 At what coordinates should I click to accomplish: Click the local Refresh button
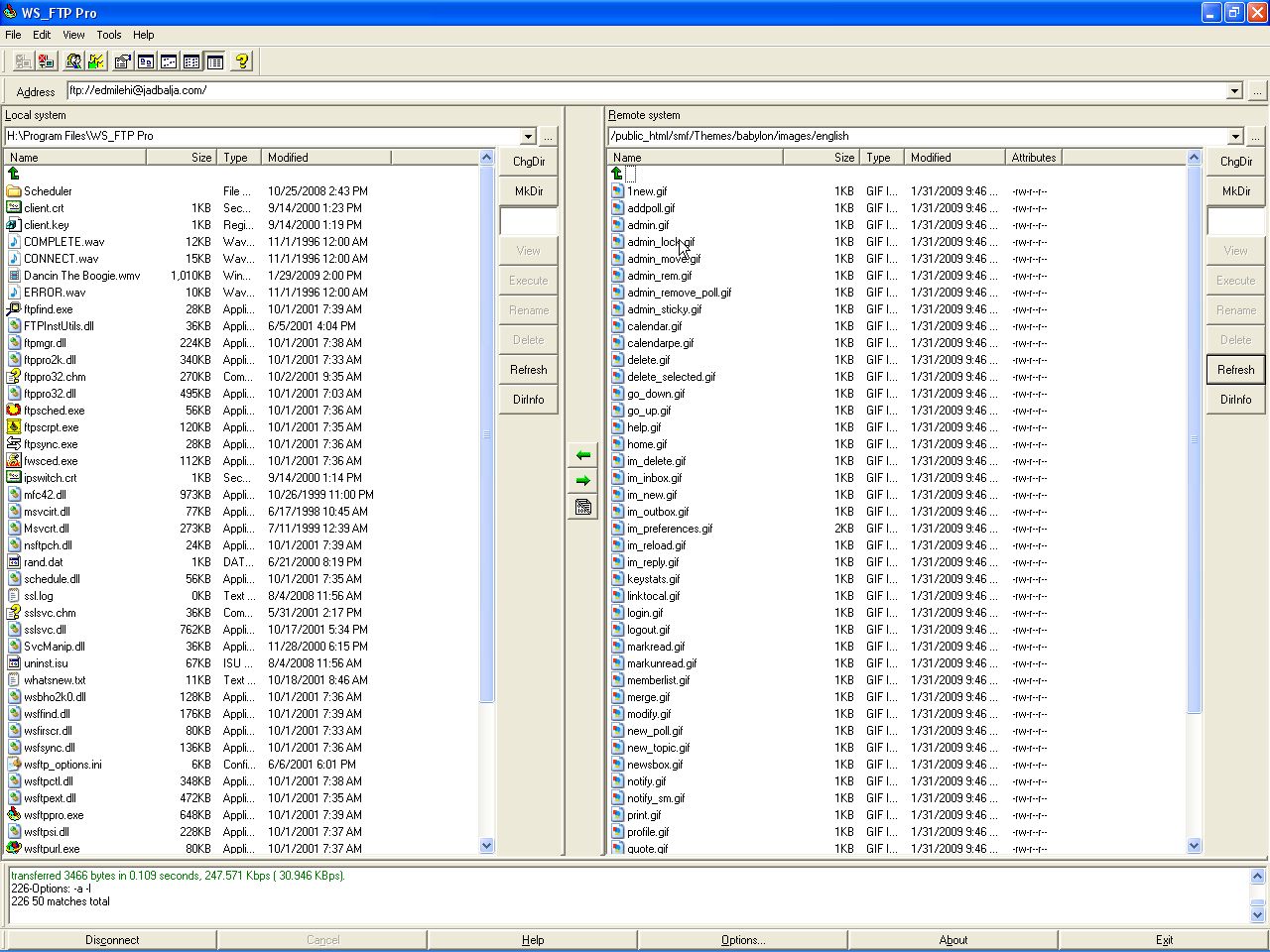529,370
